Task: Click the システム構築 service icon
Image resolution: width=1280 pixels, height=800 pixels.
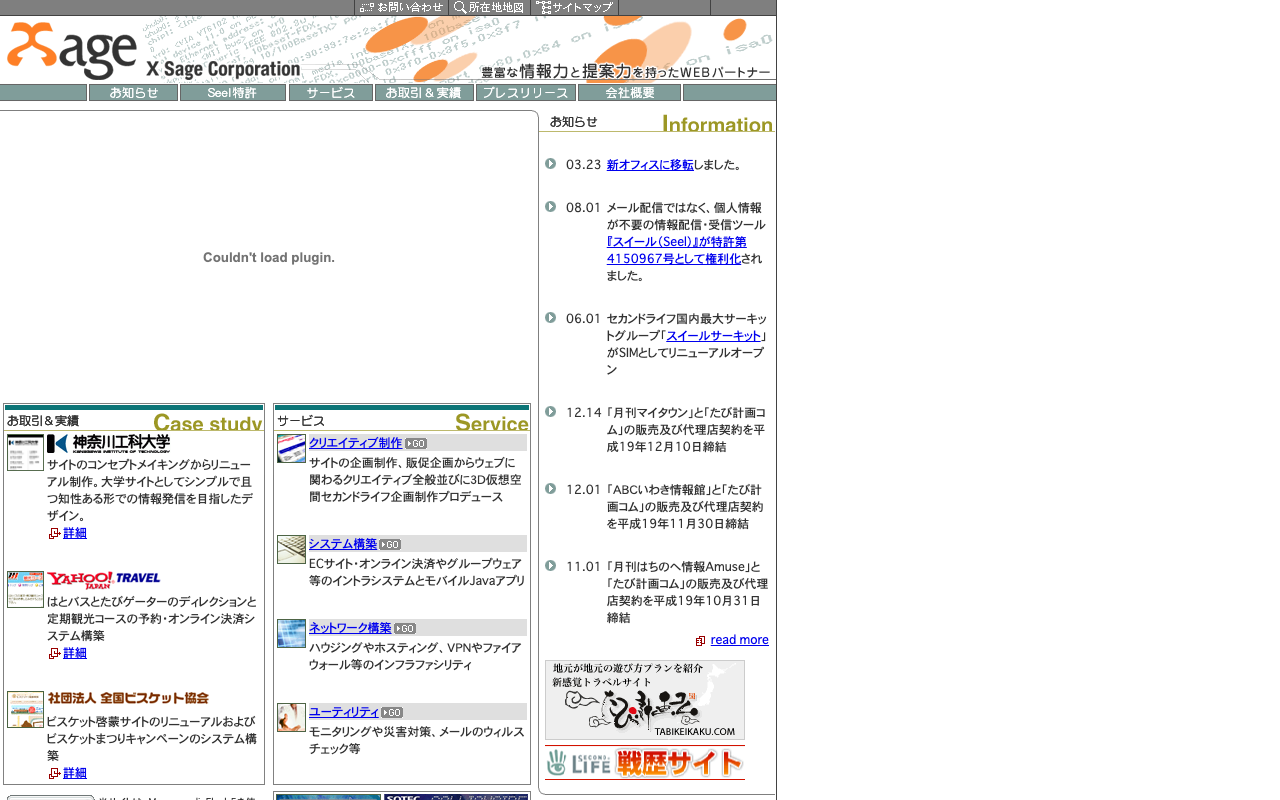Action: [291, 550]
